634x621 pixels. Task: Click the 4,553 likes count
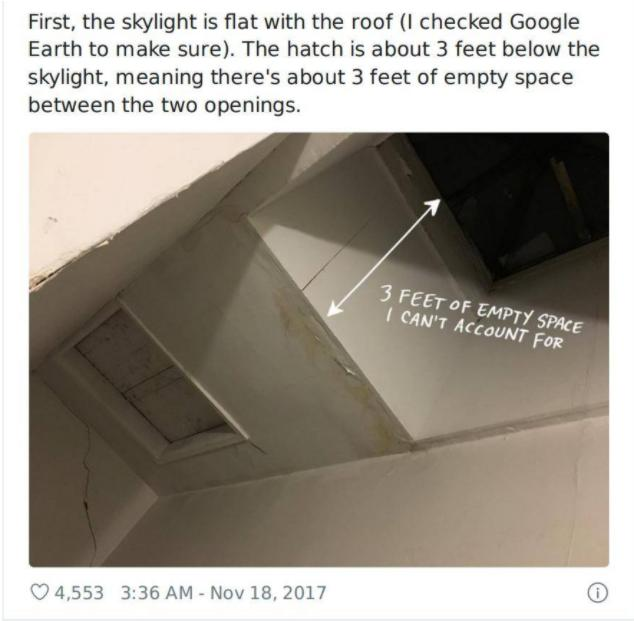pyautogui.click(x=79, y=593)
